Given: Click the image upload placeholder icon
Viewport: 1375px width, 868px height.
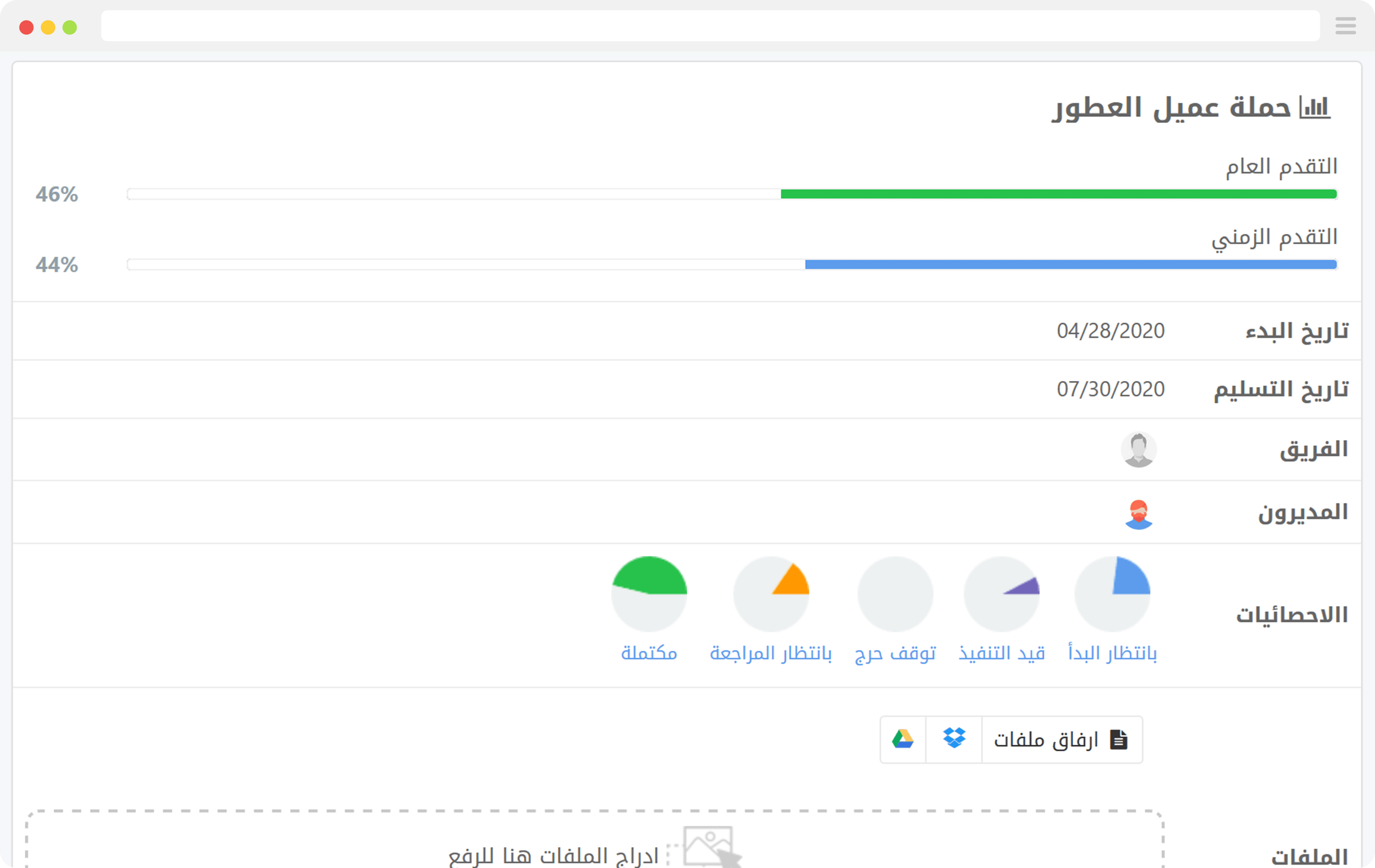Looking at the screenshot, I should tap(708, 846).
